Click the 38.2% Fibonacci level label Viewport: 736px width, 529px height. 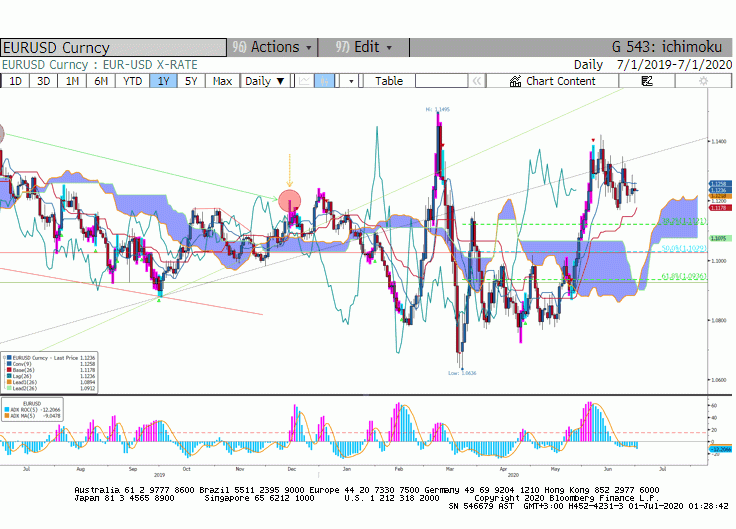point(684,221)
